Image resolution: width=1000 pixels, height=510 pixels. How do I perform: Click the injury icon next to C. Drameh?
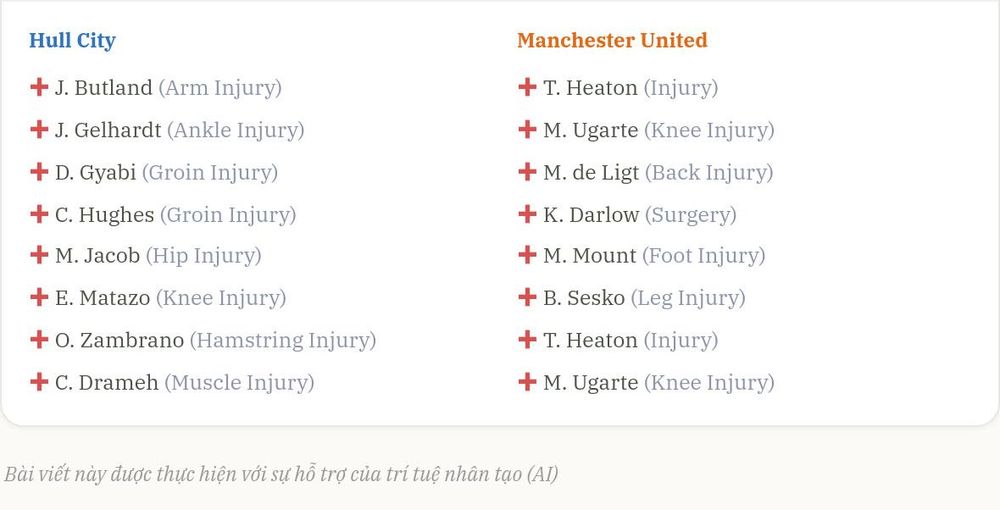(39, 382)
